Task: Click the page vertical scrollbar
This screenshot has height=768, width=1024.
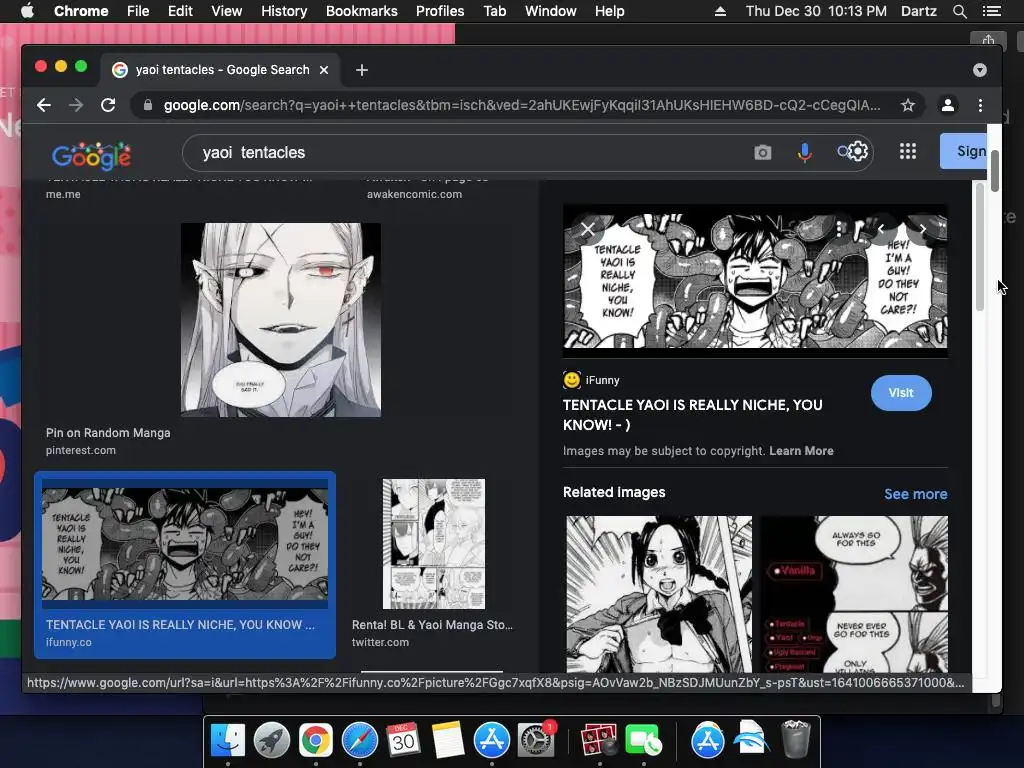Action: (x=995, y=172)
